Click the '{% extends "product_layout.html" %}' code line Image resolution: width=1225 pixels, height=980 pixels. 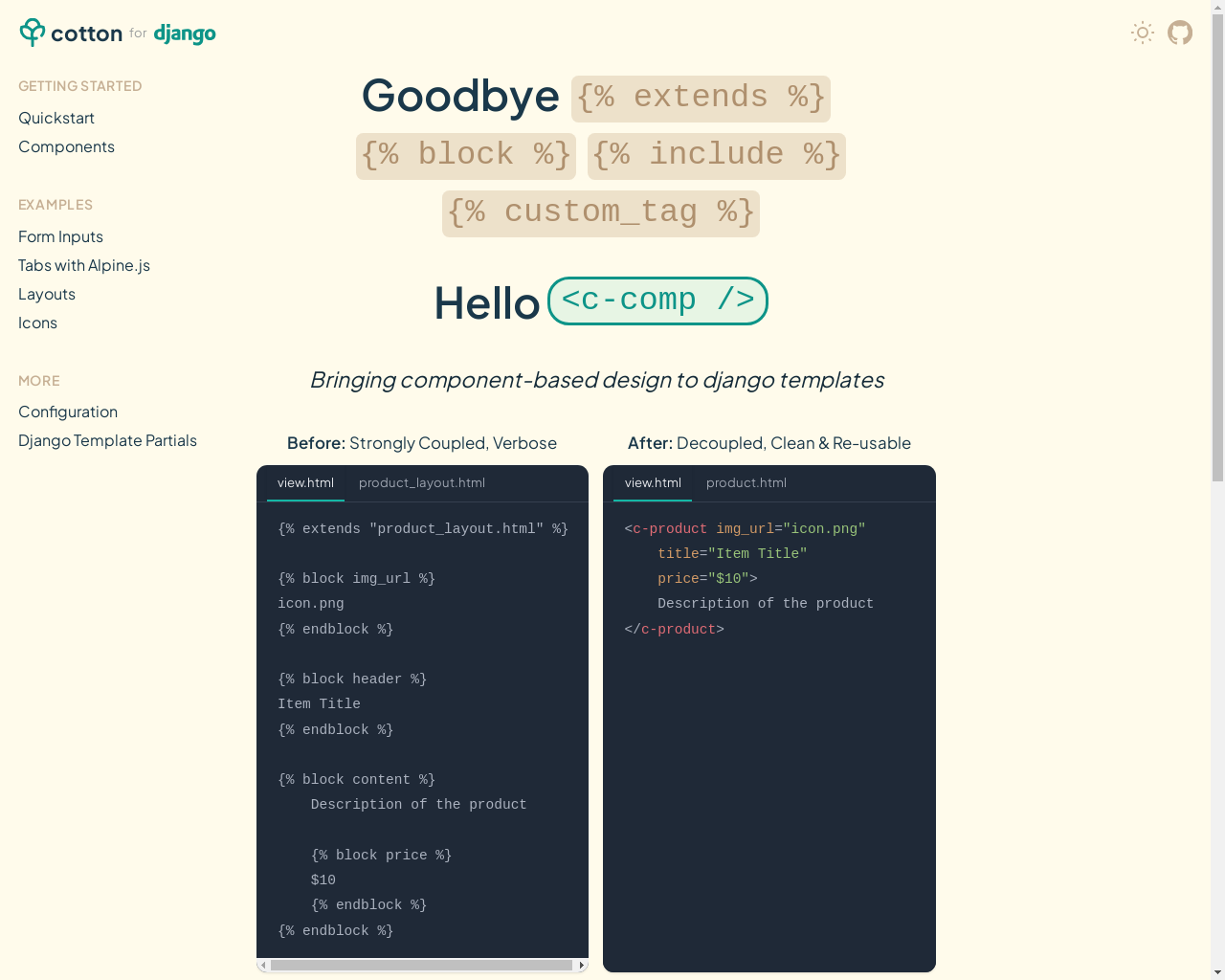click(423, 529)
